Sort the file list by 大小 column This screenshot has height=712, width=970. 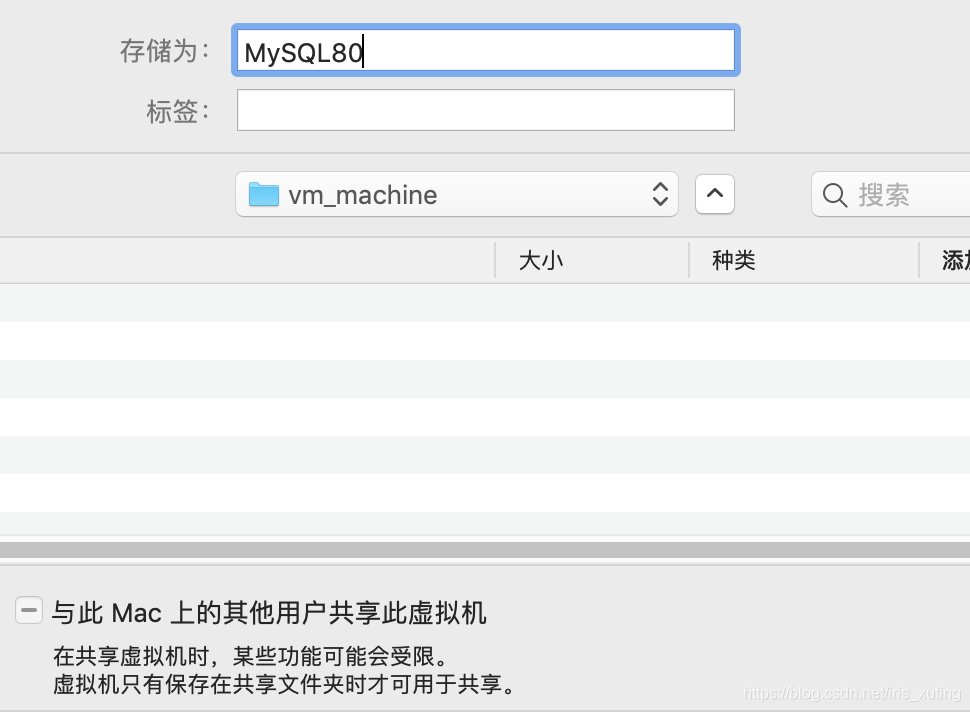click(591, 260)
